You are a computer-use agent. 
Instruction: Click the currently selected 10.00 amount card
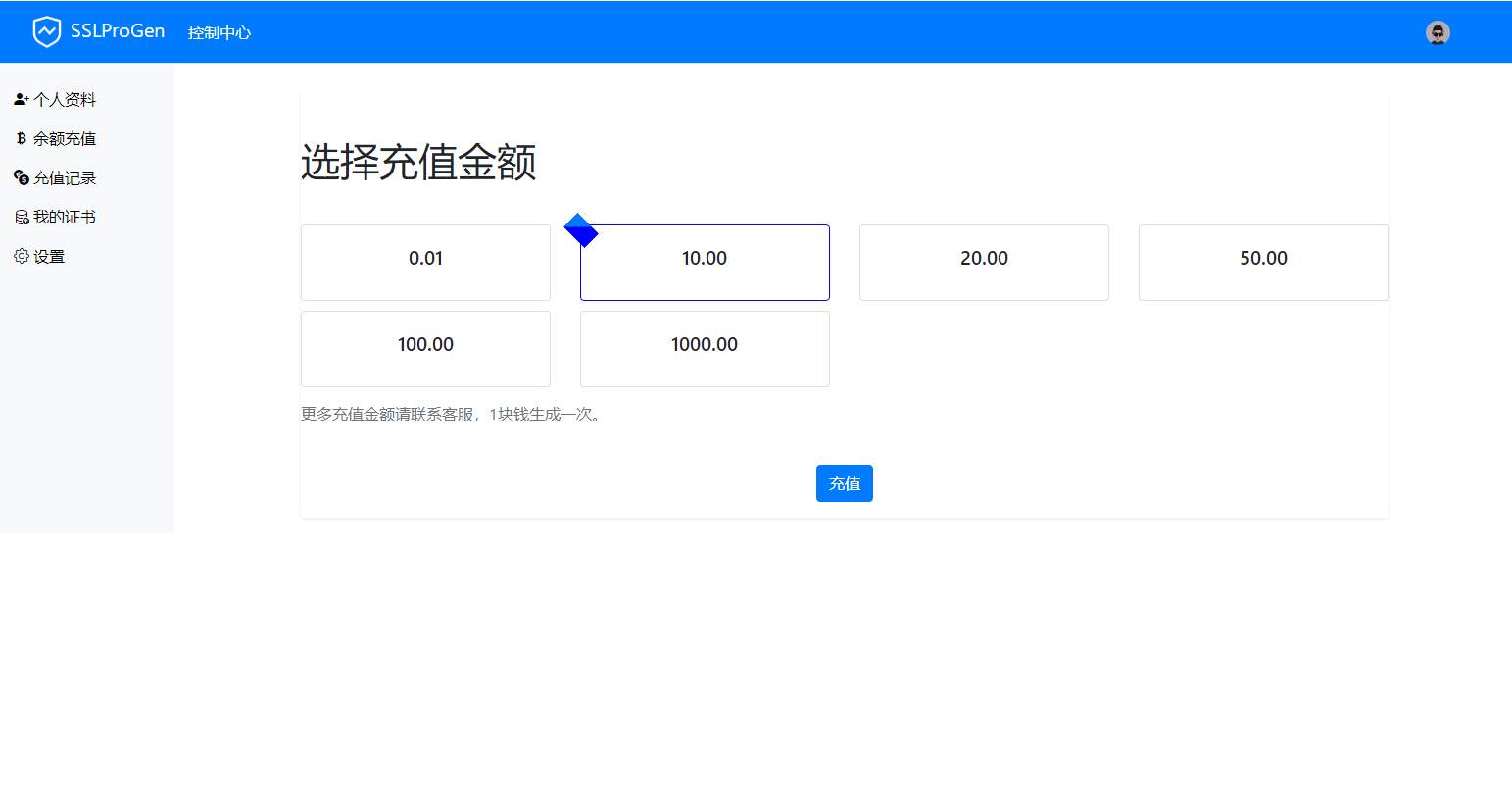705,262
